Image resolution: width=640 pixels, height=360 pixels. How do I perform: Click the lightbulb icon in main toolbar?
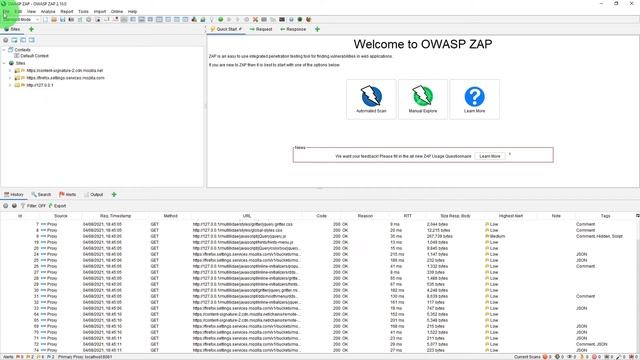click(x=211, y=20)
